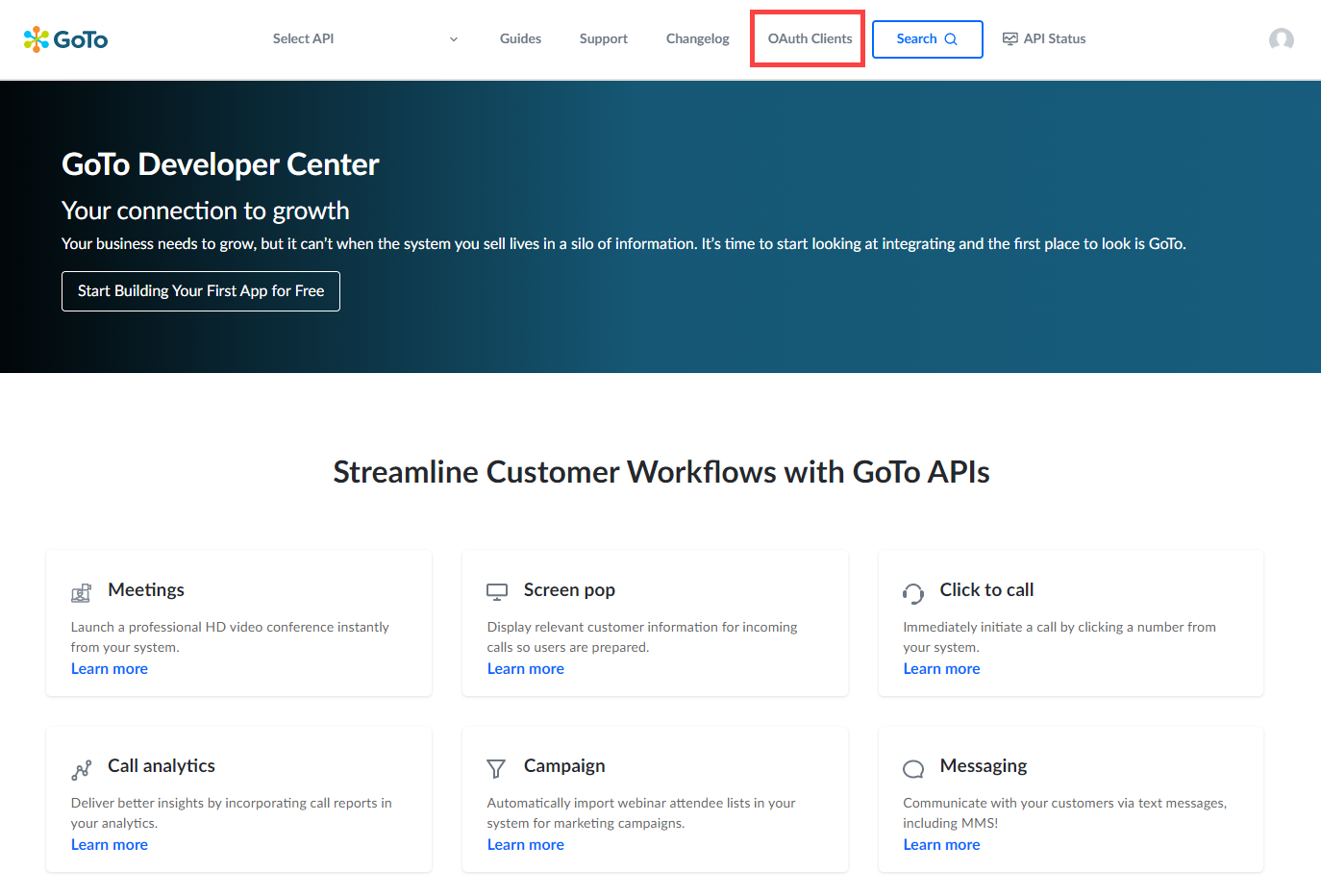Click the magnifier icon in Search
This screenshot has width=1321, height=896.
coord(951,39)
